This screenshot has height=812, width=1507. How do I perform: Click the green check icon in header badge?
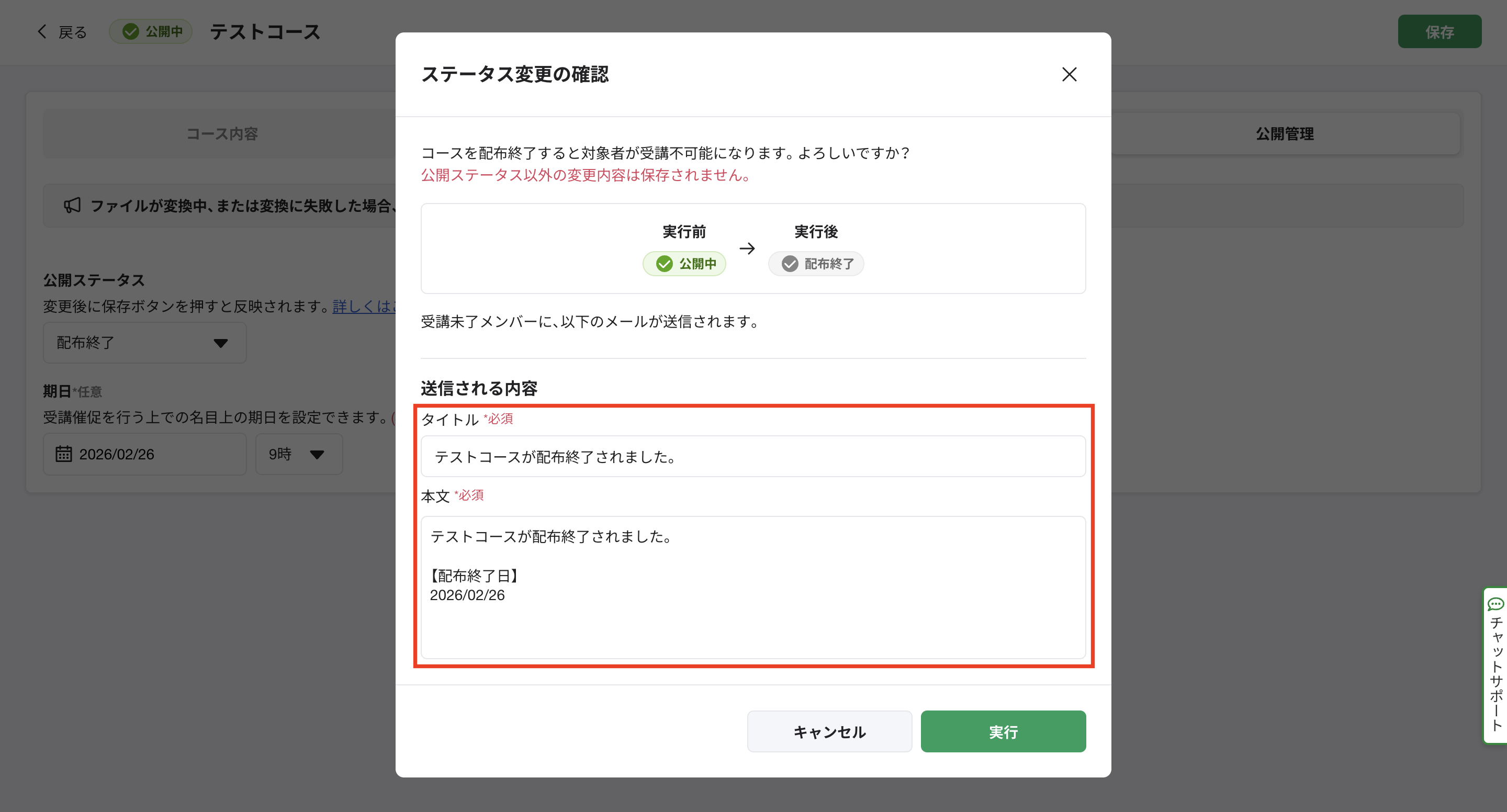pyautogui.click(x=130, y=31)
